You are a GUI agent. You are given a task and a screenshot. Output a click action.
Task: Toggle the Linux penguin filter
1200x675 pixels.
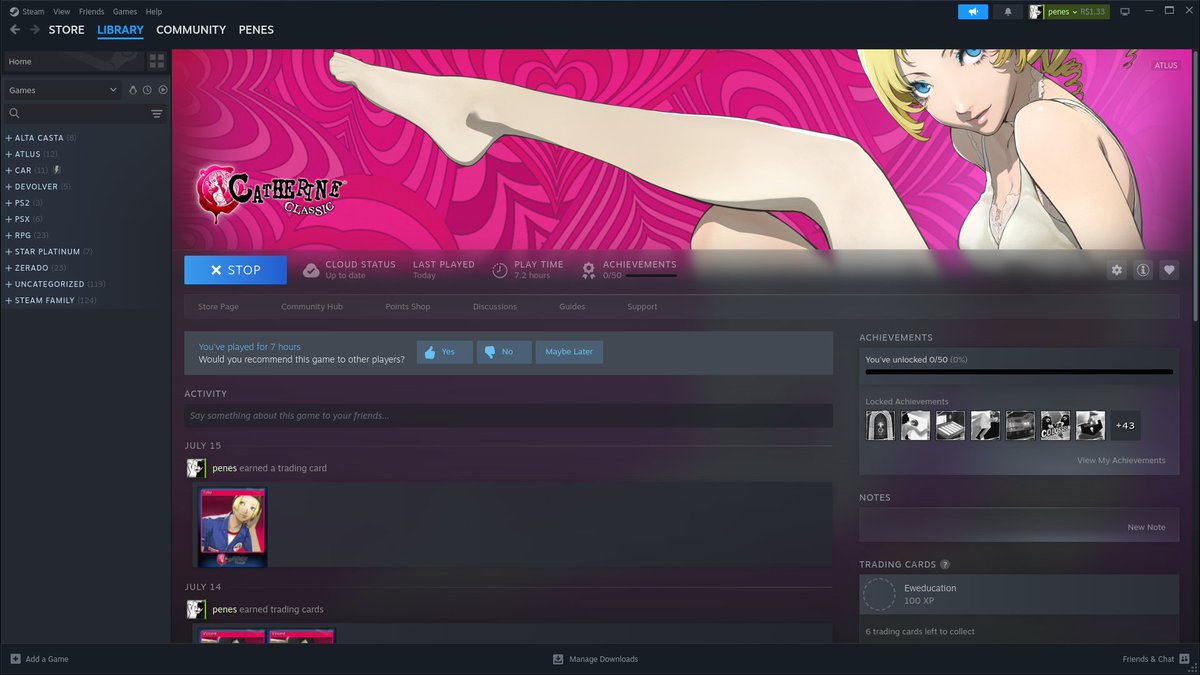click(132, 90)
